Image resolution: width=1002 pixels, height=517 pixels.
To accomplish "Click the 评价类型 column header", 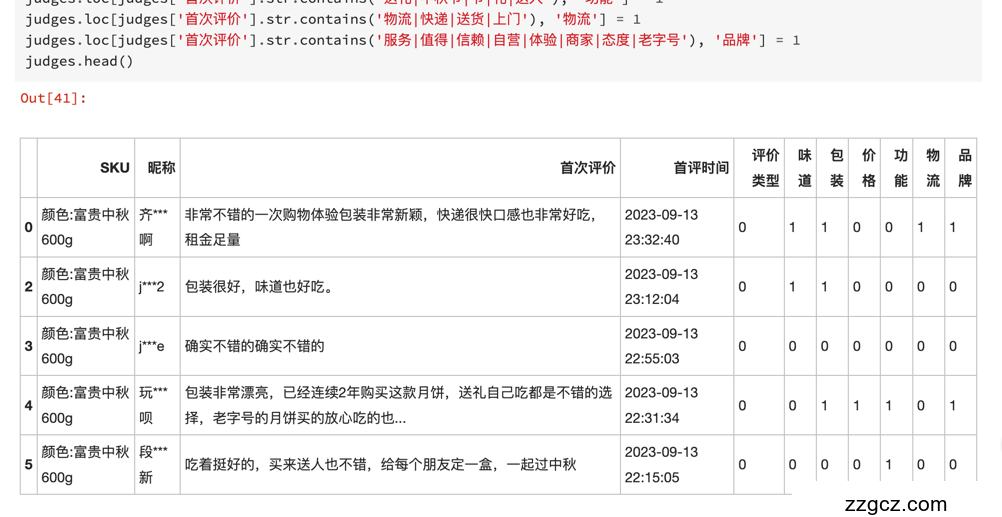I will tap(765, 168).
